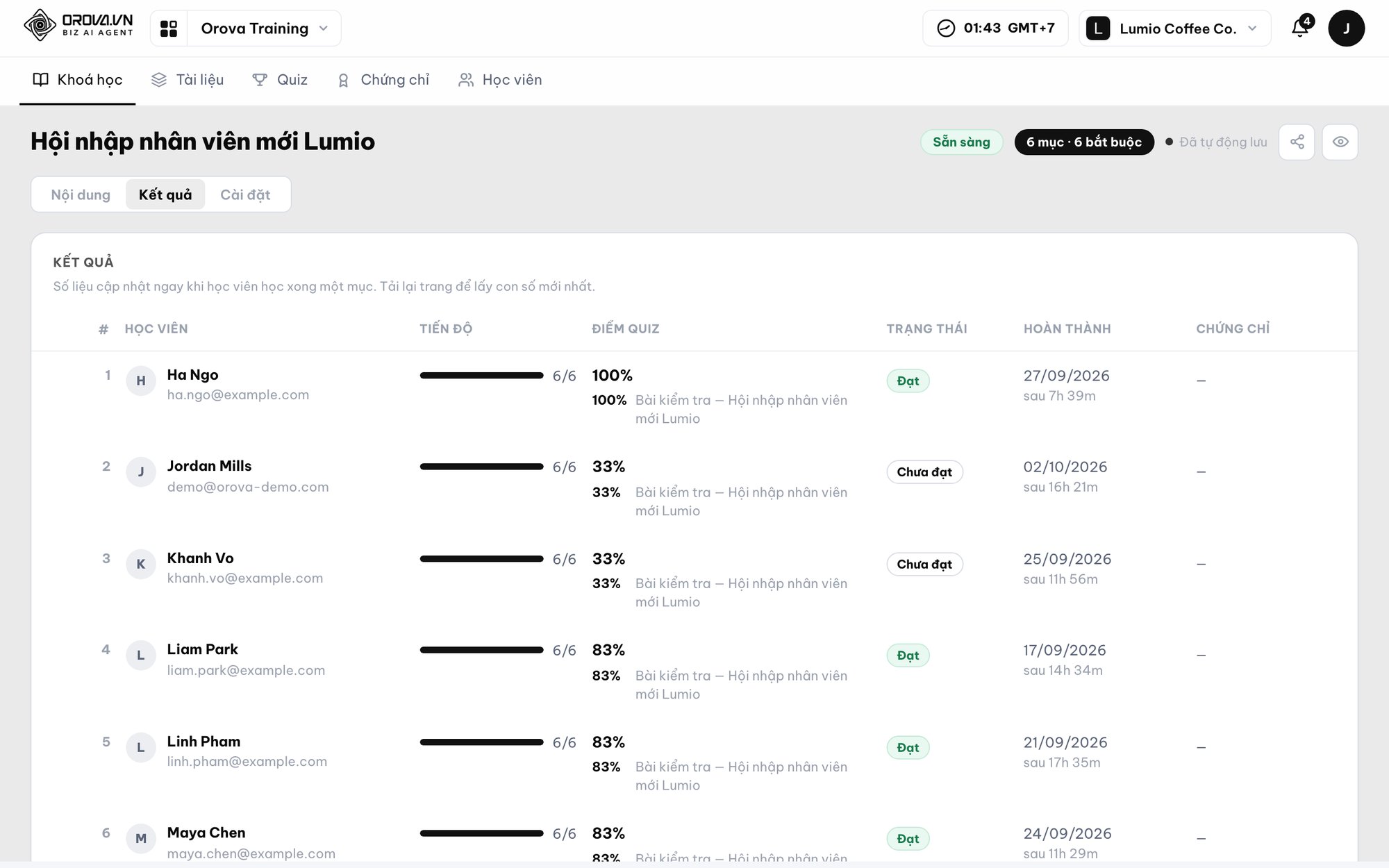Click the Linh Pham name
1389x868 pixels.
tap(203, 742)
